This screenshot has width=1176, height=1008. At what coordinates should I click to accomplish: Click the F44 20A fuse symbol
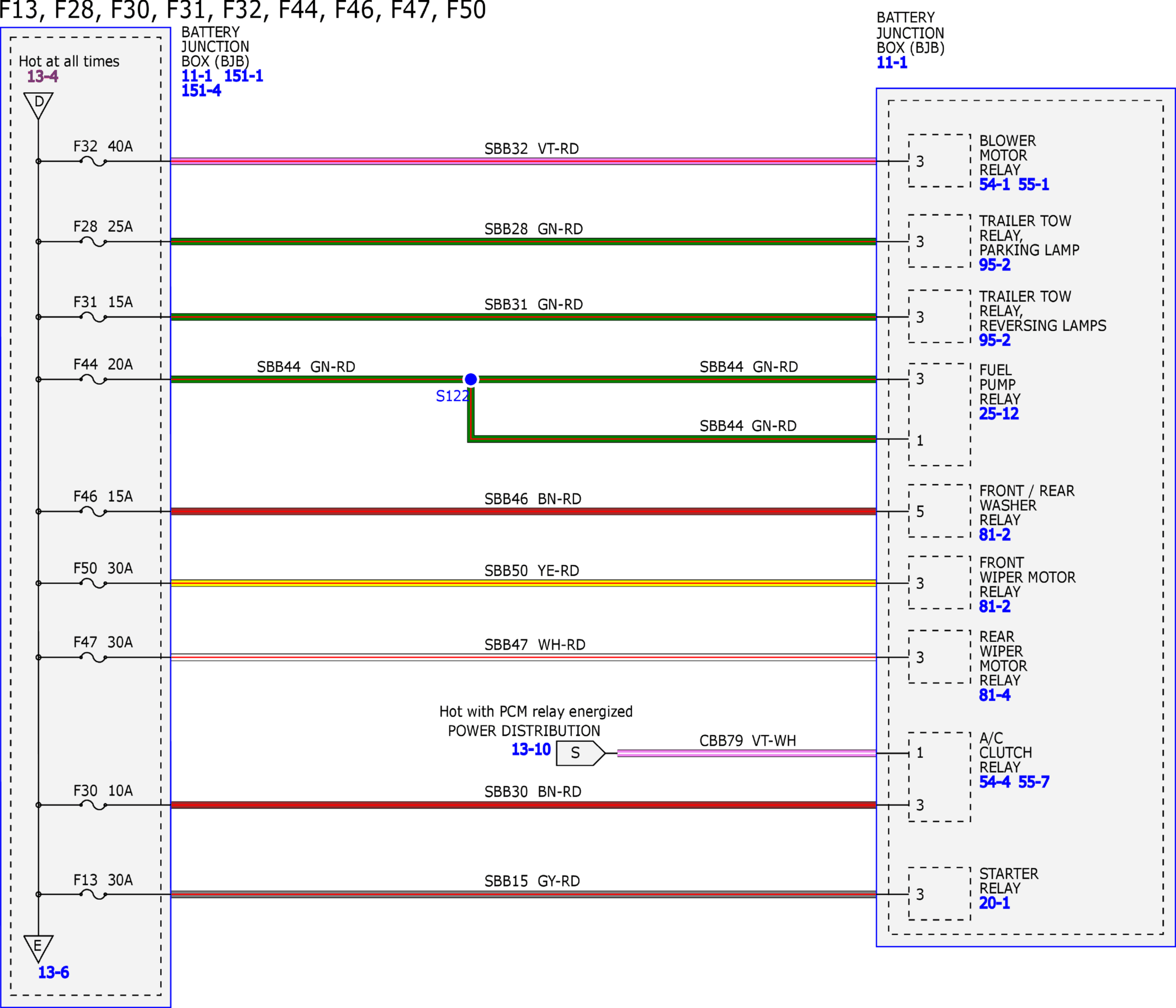pos(94,380)
